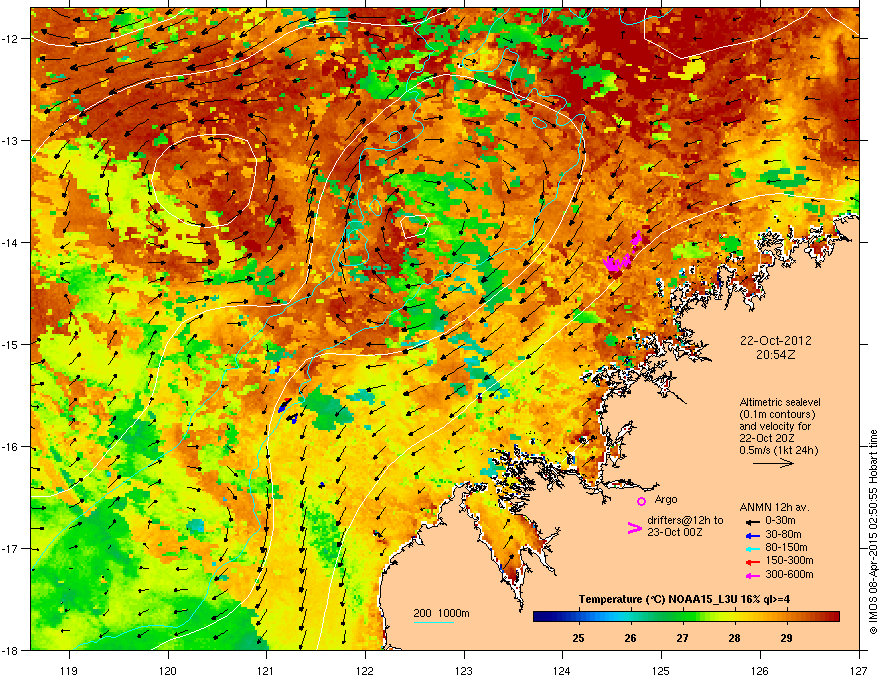
Task: Click the 127 longitude axis label
Action: (x=858, y=670)
